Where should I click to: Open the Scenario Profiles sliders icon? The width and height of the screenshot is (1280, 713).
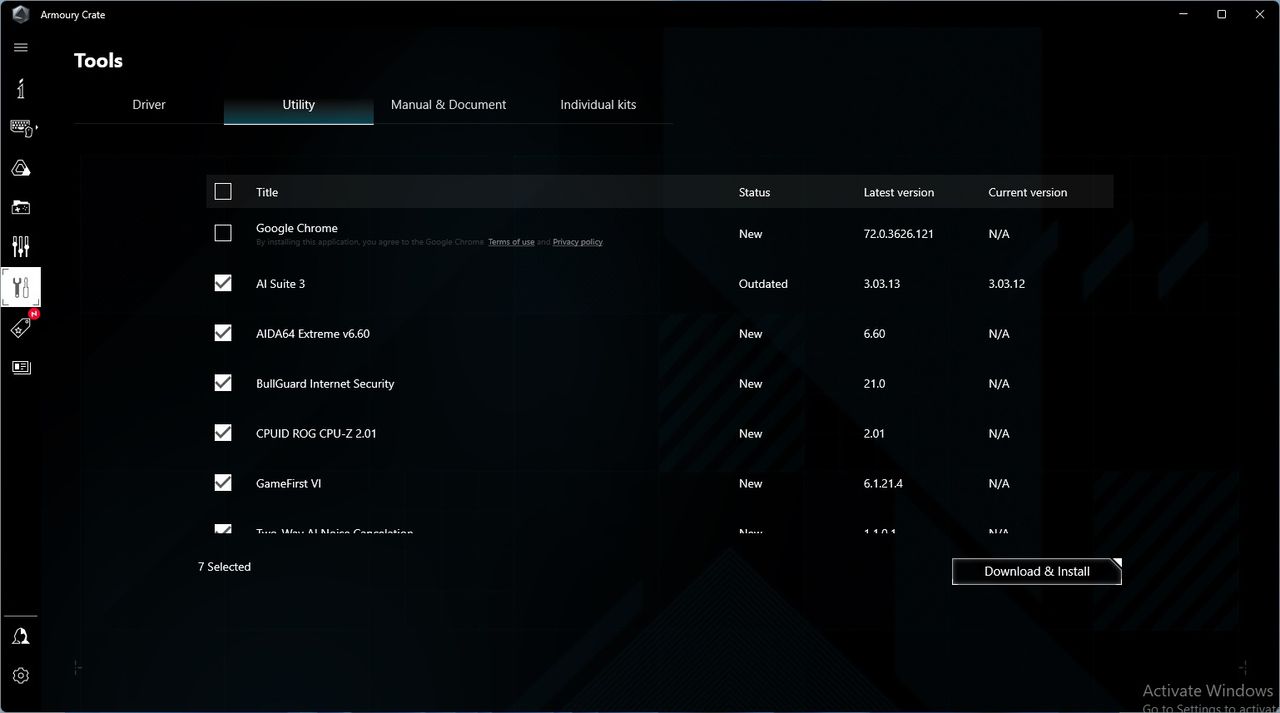click(x=21, y=246)
